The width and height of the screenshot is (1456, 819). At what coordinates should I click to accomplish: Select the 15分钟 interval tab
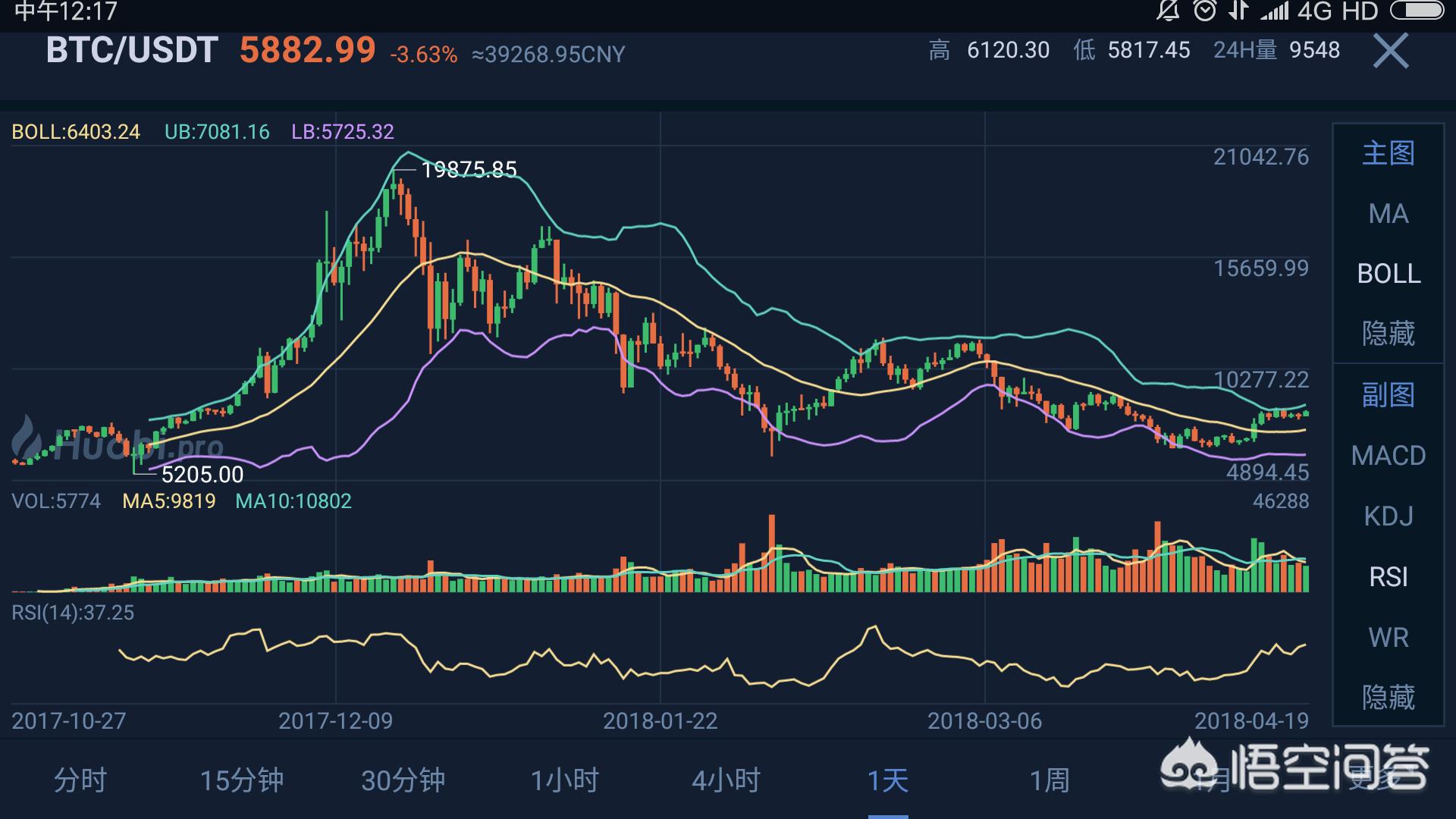click(242, 780)
